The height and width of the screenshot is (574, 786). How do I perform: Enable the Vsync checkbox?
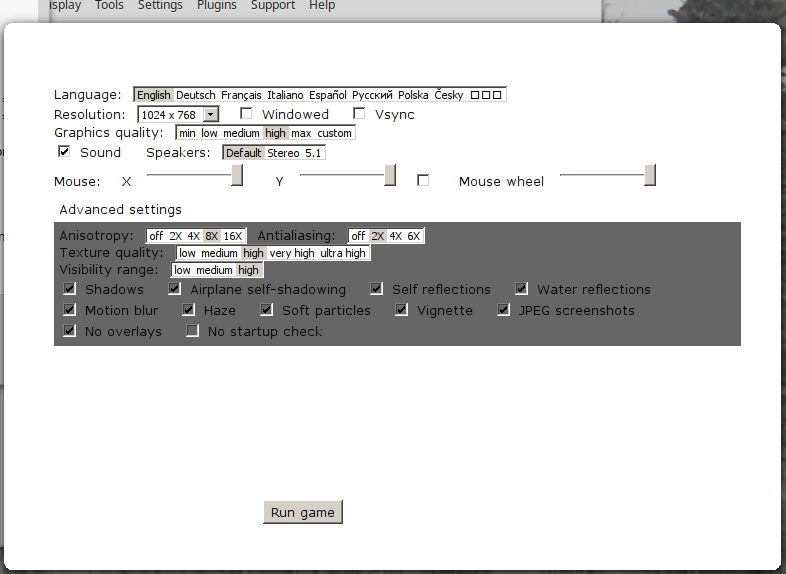tap(359, 114)
